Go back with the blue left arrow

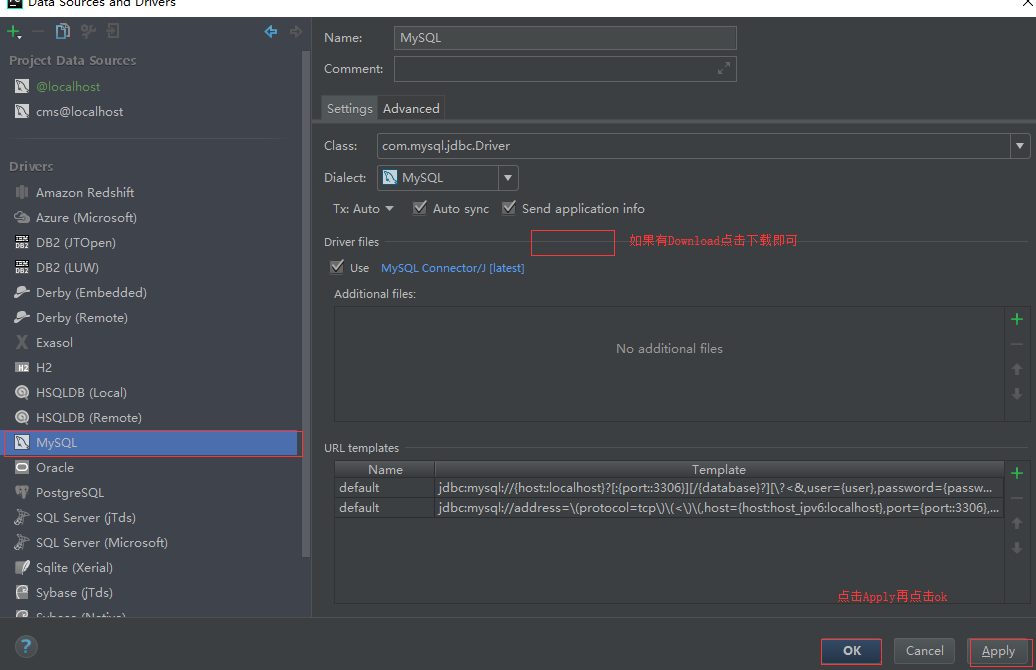click(x=271, y=31)
